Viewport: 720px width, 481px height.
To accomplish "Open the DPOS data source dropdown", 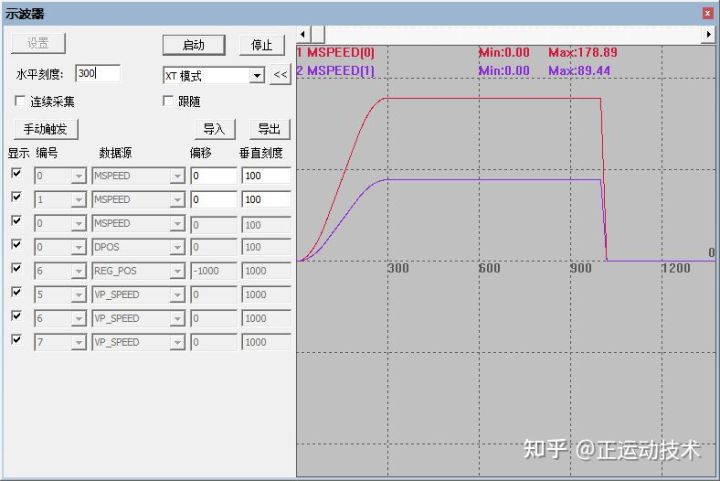I will point(177,247).
